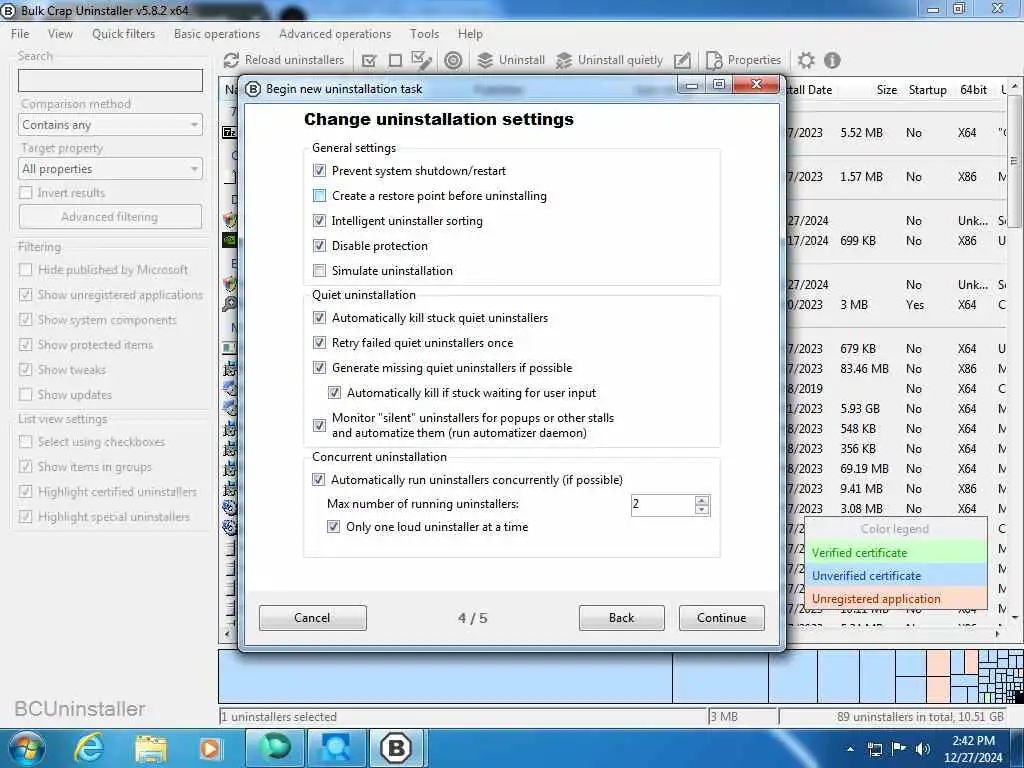Decrease max running uninstallers with down arrow
The width and height of the screenshot is (1024, 768).
701,509
